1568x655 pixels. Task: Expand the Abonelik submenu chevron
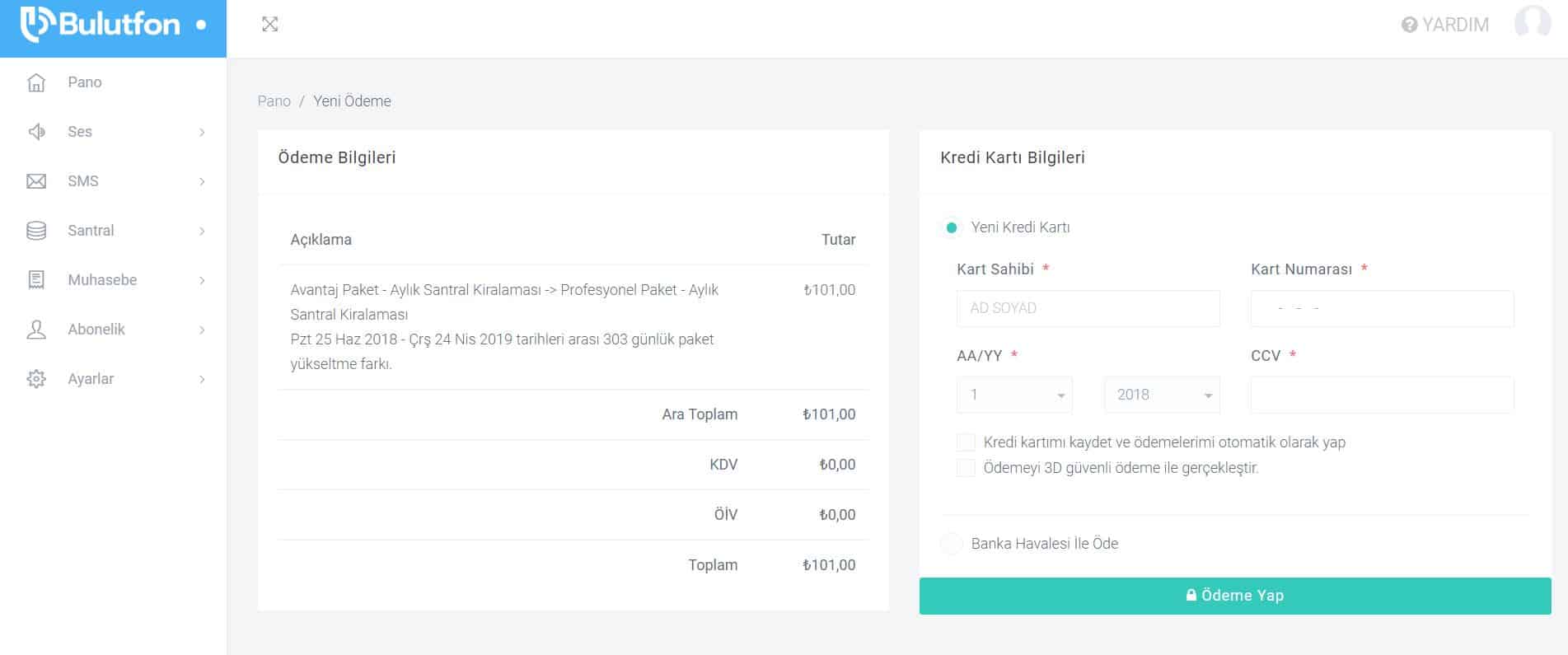point(202,330)
